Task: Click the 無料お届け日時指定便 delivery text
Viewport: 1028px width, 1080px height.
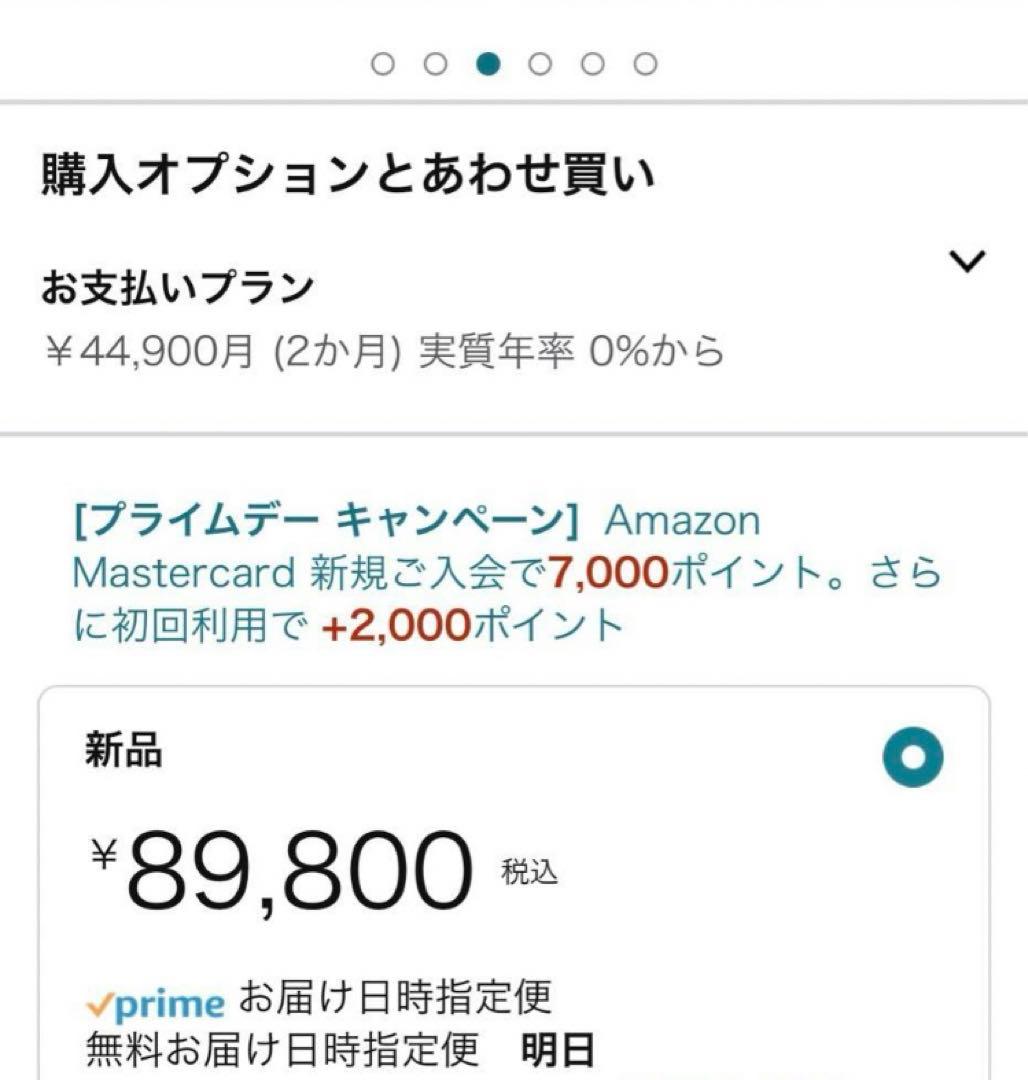Action: (283, 1051)
